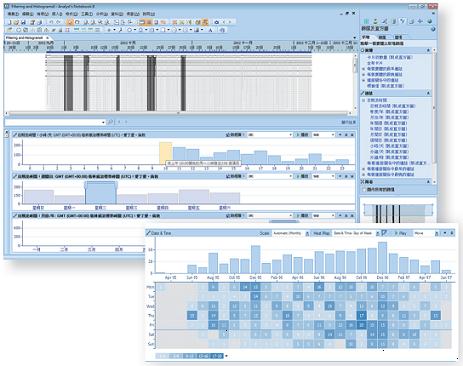Click the darkest heat map legend swatch
463x366 pixels.
click(217, 356)
